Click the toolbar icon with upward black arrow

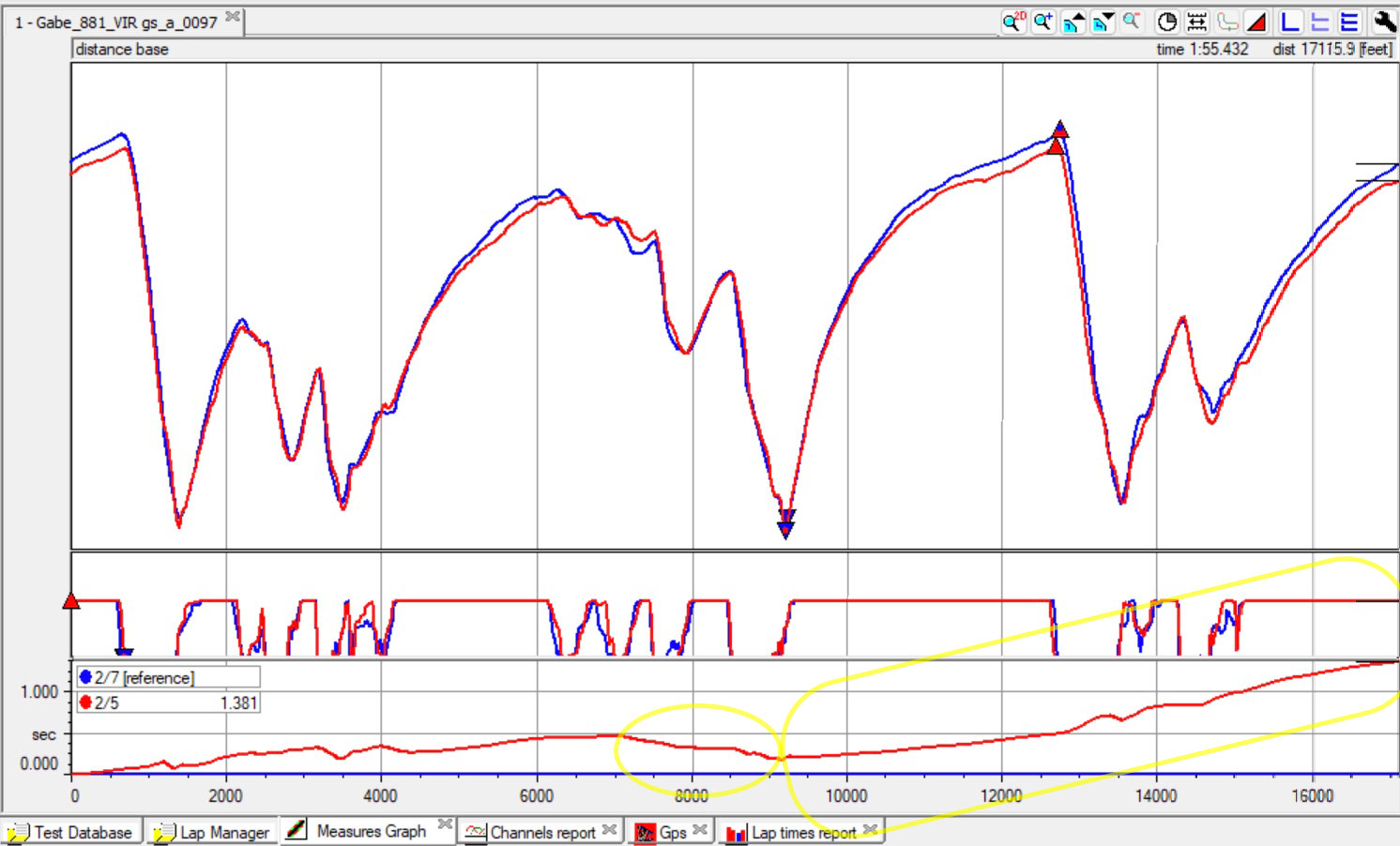(1073, 22)
